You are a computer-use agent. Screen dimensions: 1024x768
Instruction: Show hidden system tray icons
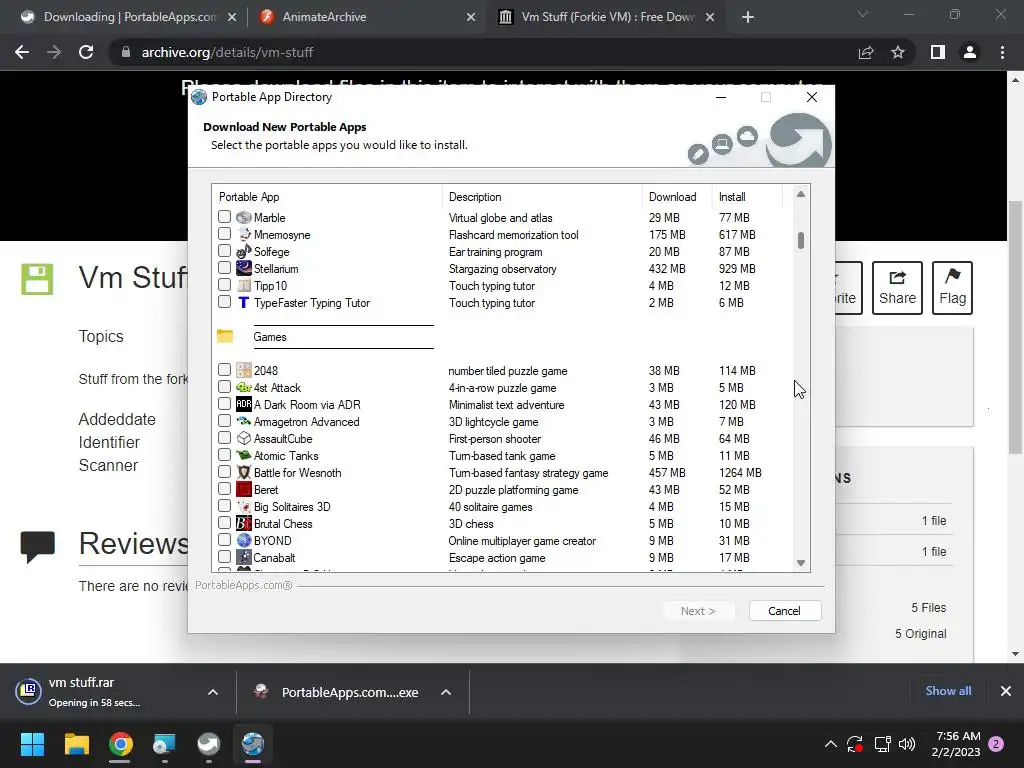coord(831,744)
